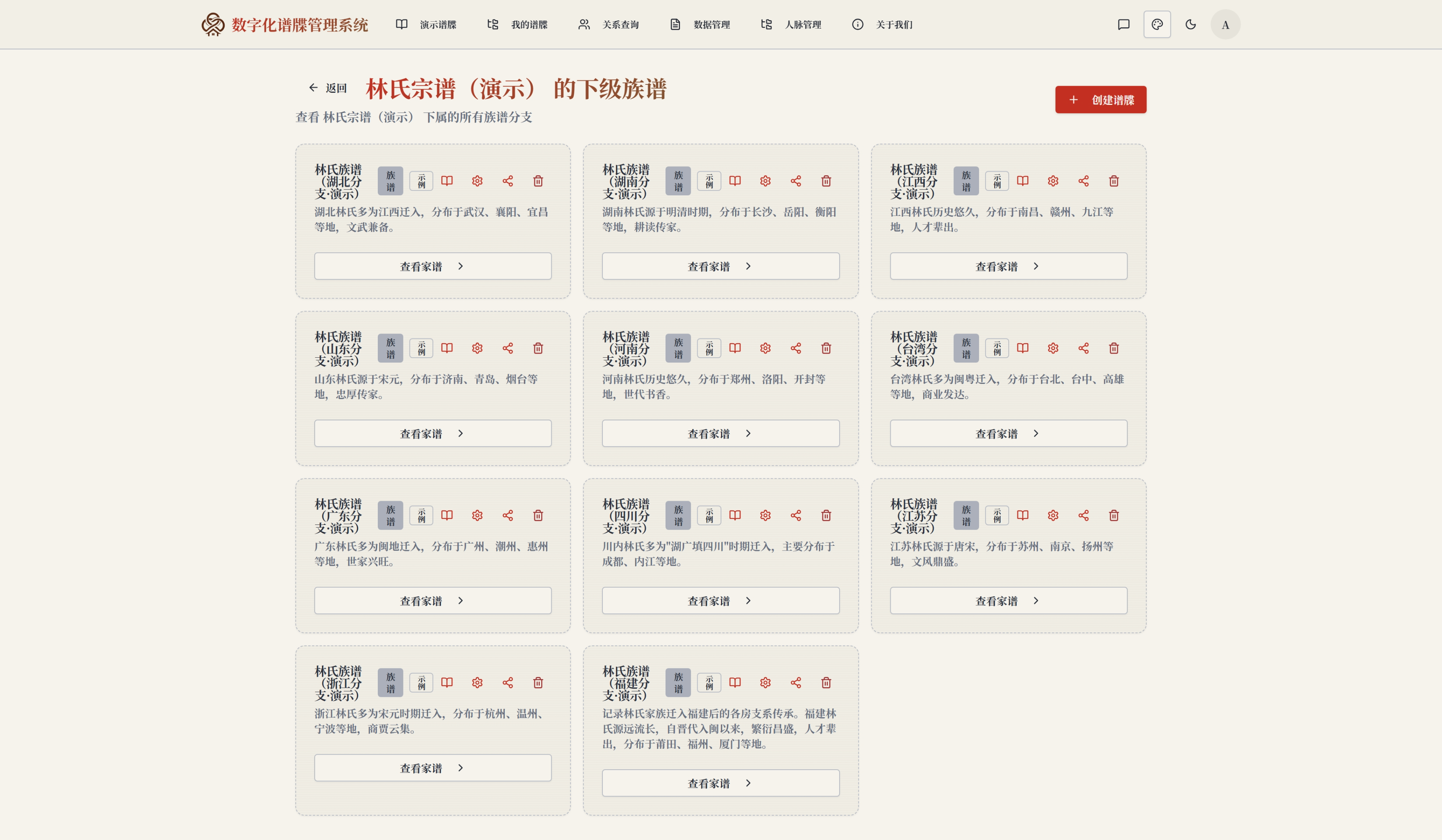Click book icon on Zhejiang branch card

(x=447, y=682)
